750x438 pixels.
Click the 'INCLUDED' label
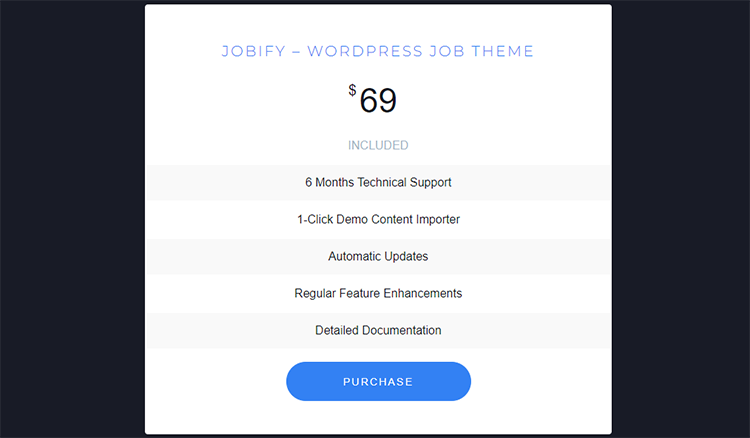378,145
